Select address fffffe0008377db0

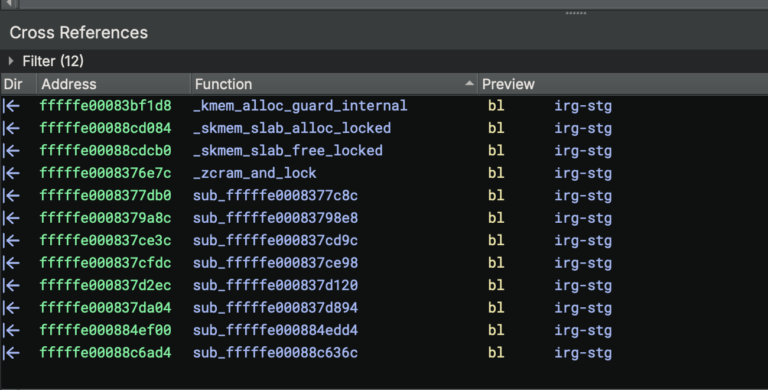tap(105, 196)
